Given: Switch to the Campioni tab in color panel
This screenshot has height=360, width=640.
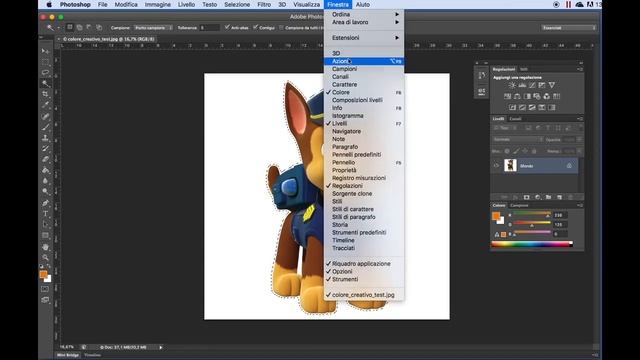Looking at the screenshot, I should point(520,205).
